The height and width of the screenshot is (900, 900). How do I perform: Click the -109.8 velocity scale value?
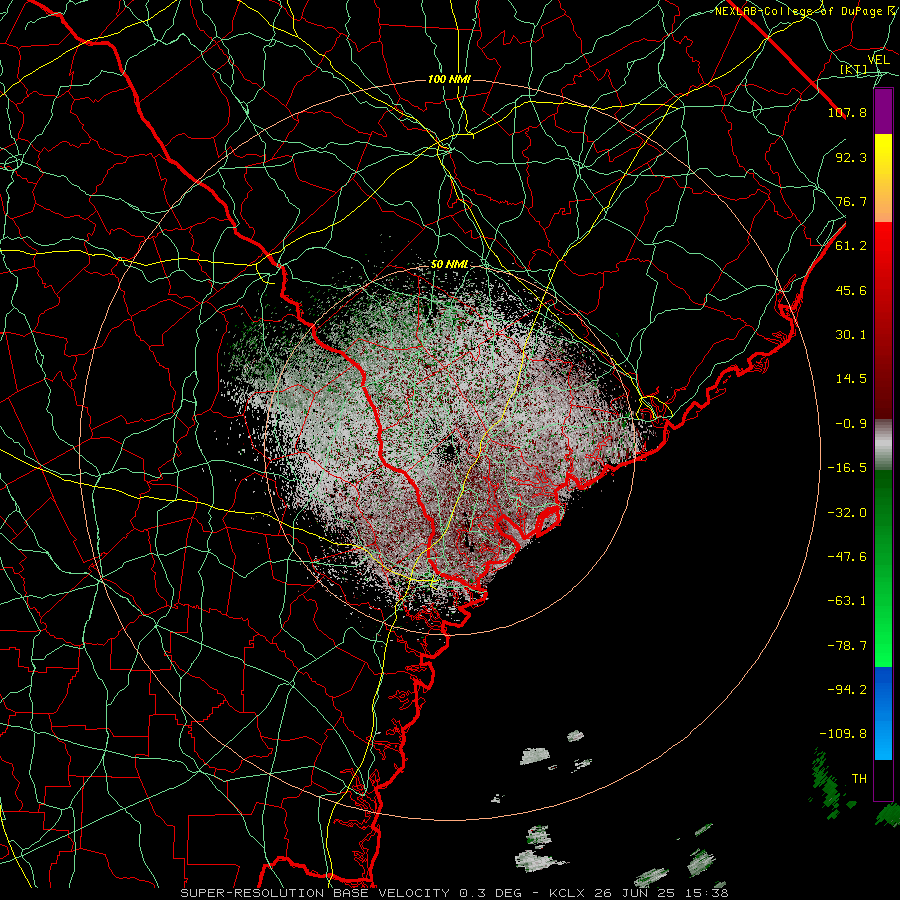843,734
